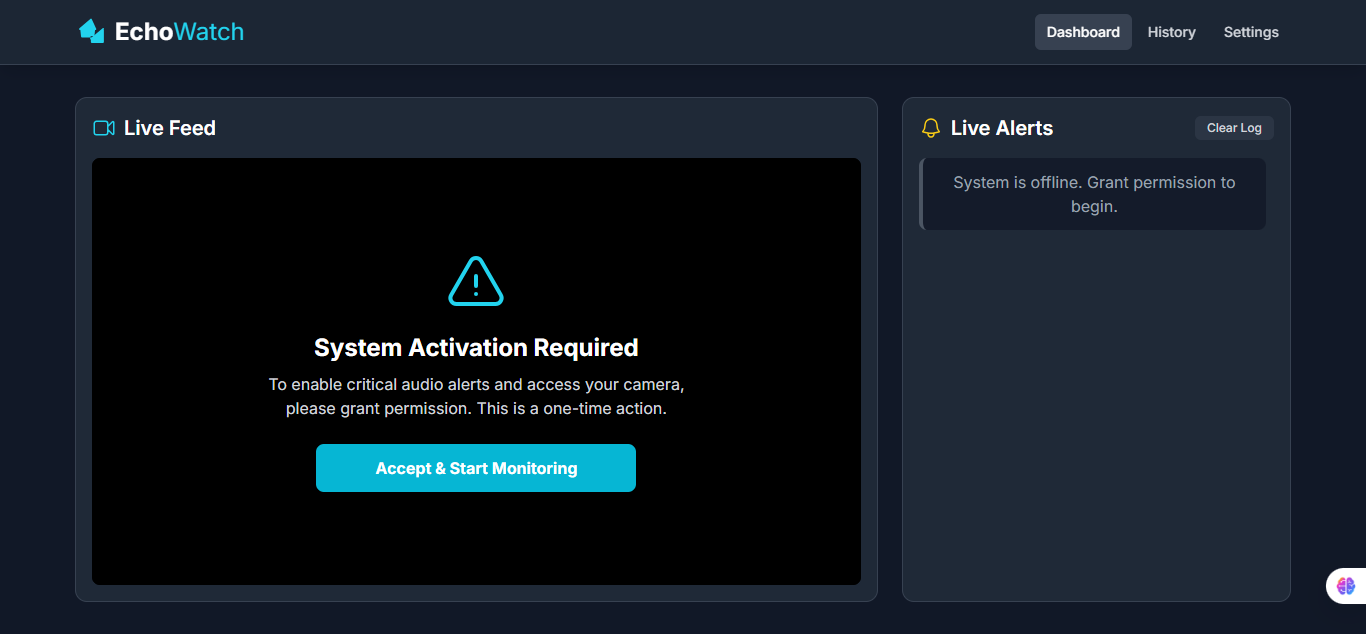The image size is (1366, 634).
Task: Click the System Activation Required heading
Action: (x=476, y=347)
